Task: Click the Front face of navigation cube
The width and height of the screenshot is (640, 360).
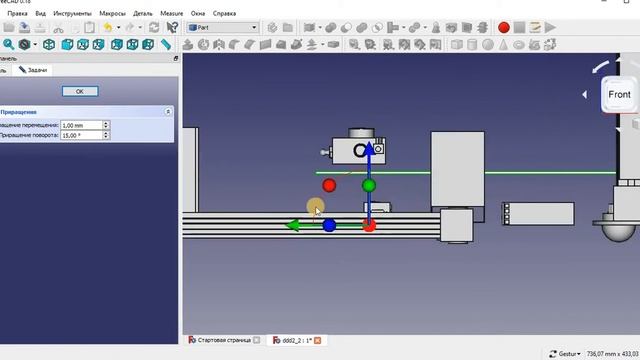Action: click(x=619, y=94)
